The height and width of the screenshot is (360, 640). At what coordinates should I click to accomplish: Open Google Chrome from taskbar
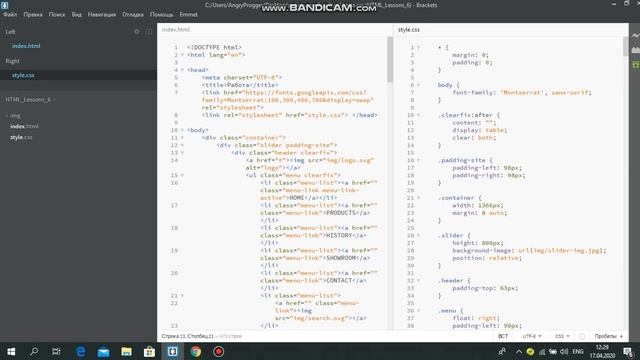[x=196, y=351]
